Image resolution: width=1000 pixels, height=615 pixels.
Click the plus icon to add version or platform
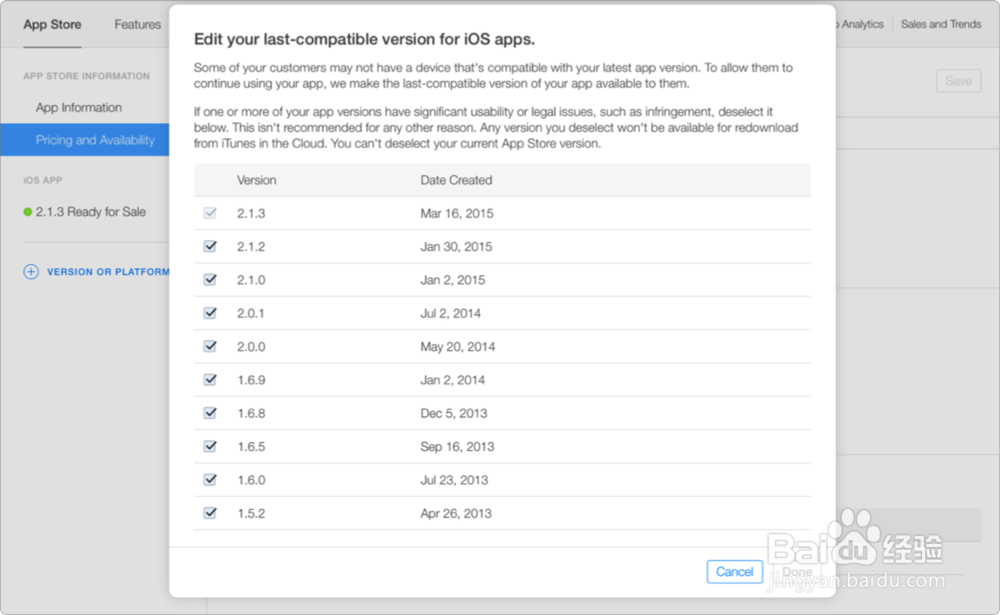click(x=31, y=271)
